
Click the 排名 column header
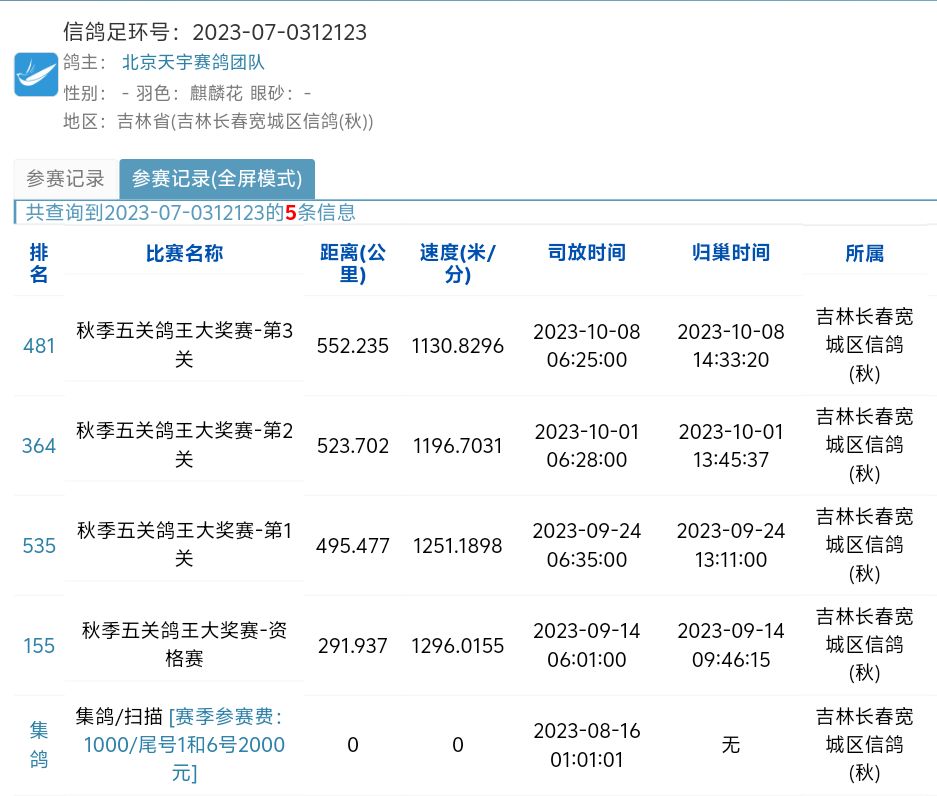[39, 263]
